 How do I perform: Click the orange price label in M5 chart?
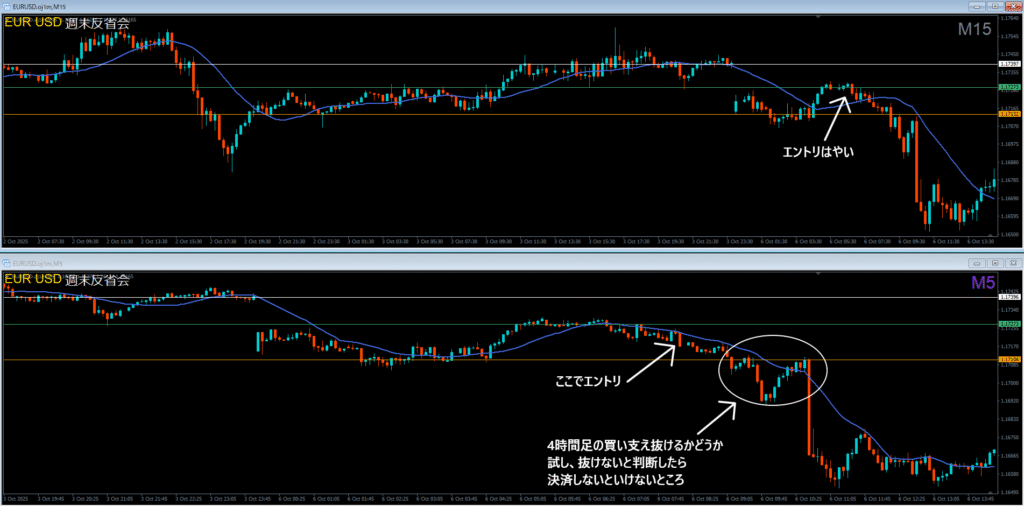coord(1010,360)
